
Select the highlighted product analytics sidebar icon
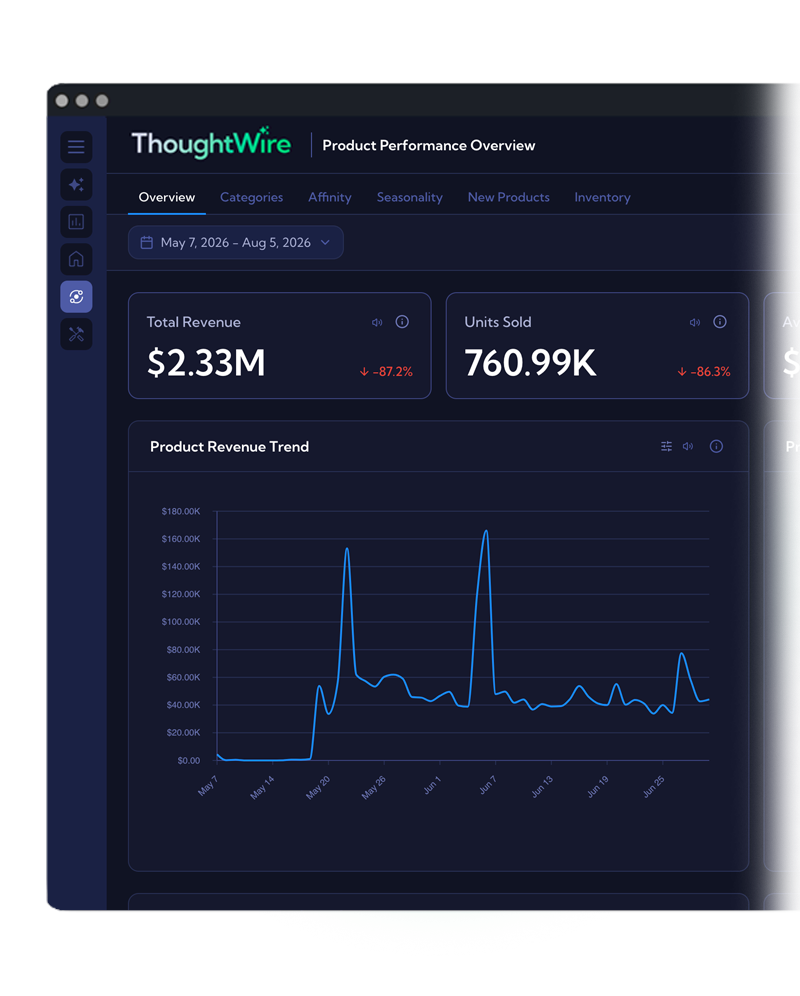point(76,297)
